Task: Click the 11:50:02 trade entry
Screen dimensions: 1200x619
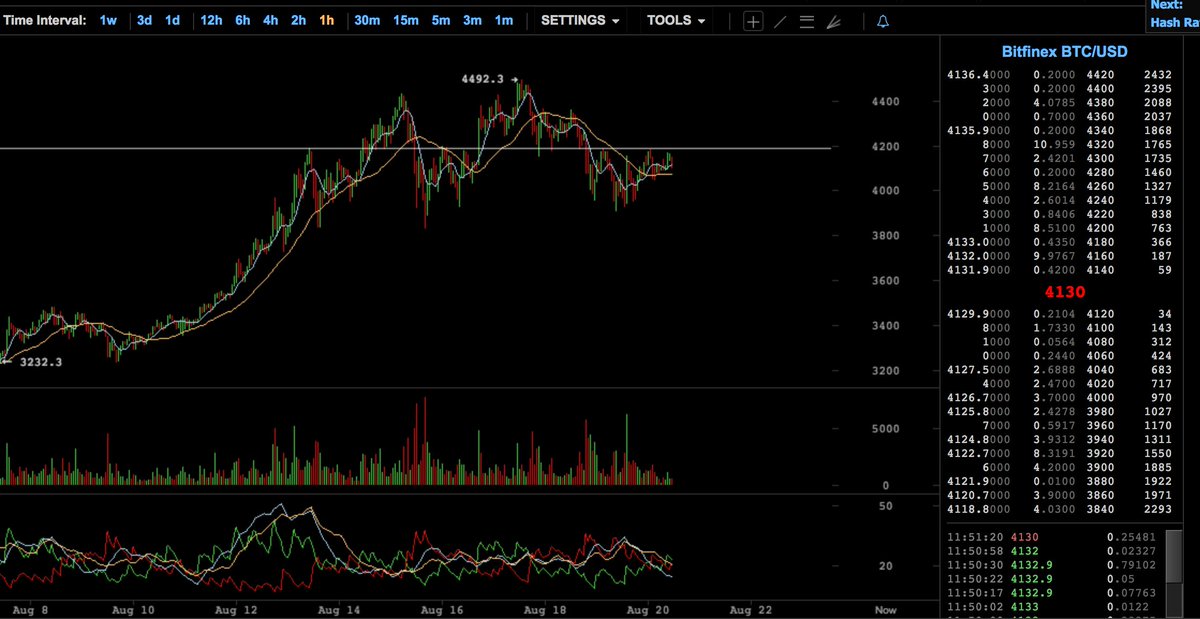Action: pyautogui.click(x=1053, y=607)
